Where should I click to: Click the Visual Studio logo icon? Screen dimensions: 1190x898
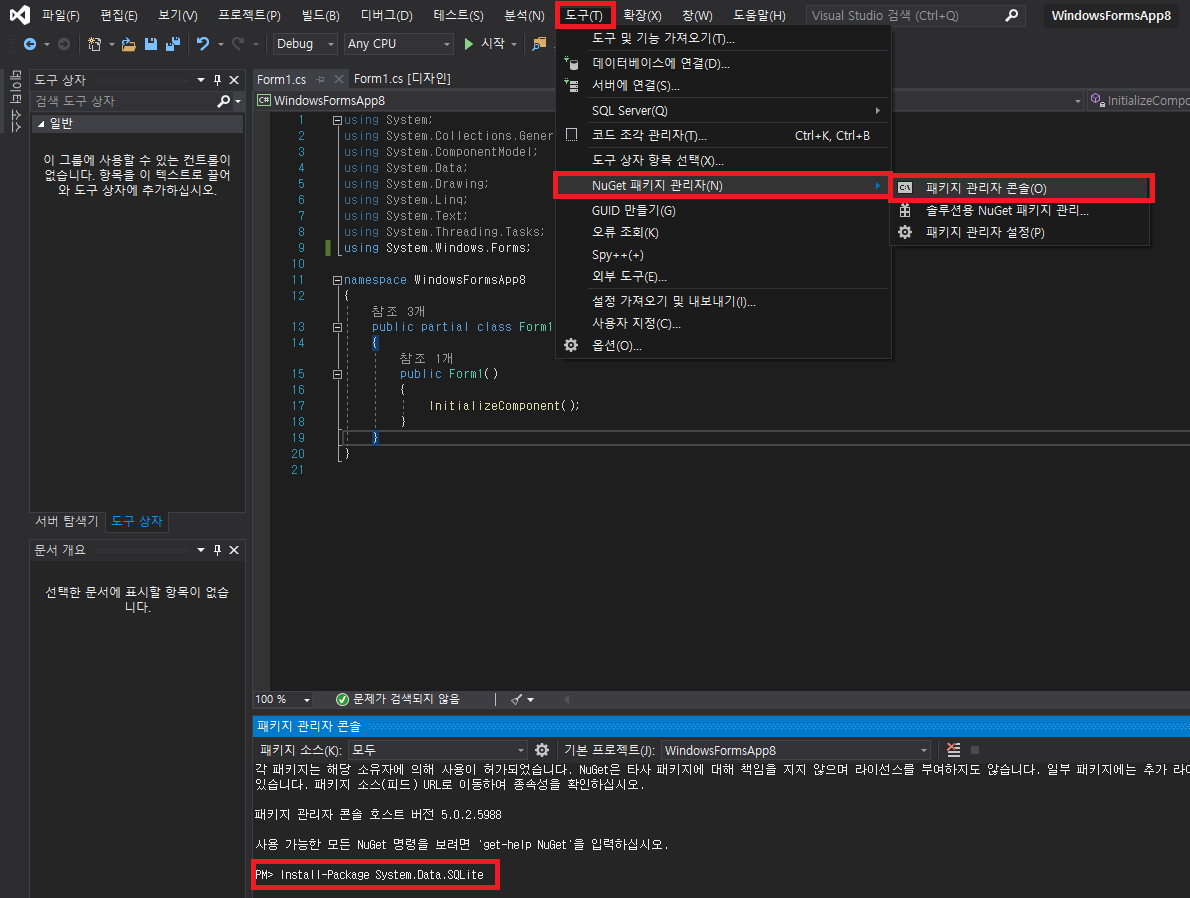point(20,15)
